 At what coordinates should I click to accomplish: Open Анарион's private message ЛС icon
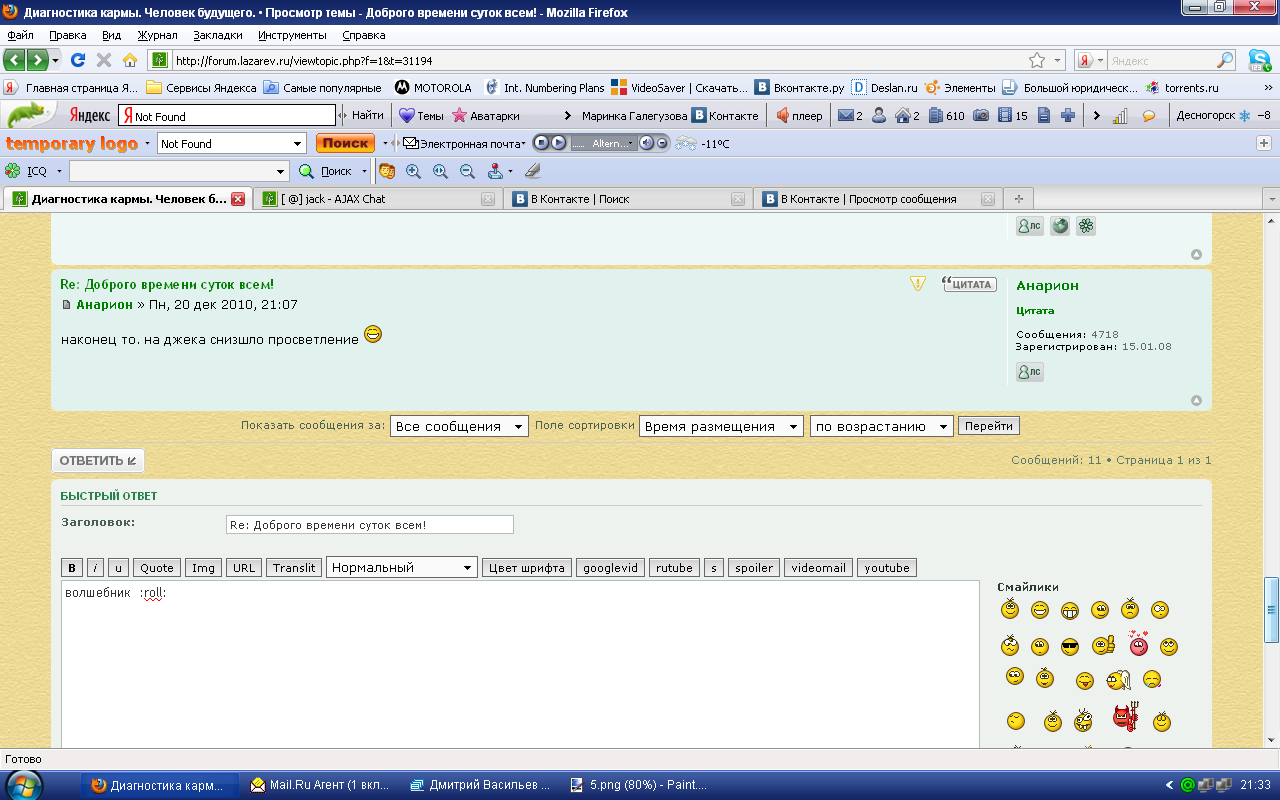click(x=1029, y=372)
